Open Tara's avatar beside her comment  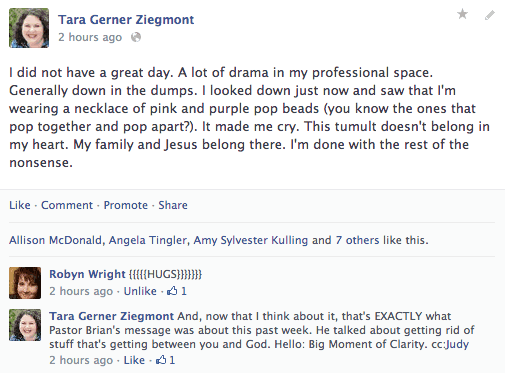[25, 325]
